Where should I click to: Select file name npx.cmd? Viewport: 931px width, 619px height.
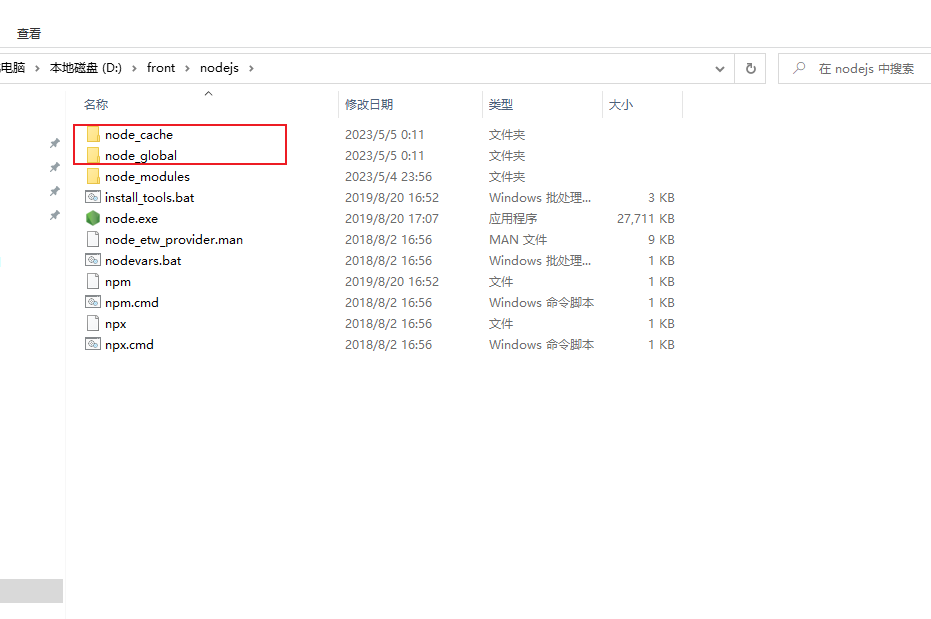tap(129, 345)
